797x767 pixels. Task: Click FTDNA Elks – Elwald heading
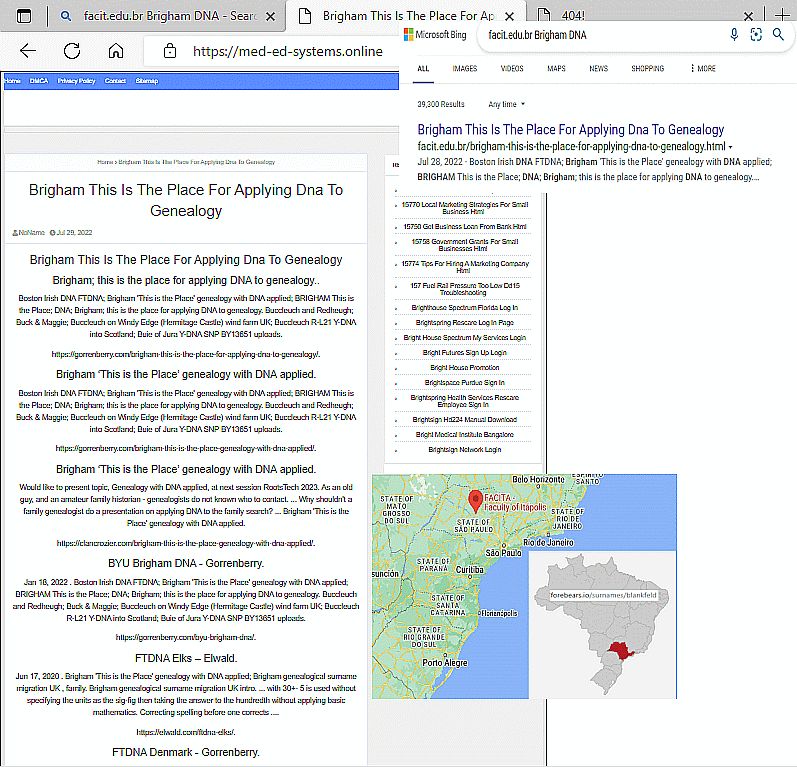(186, 658)
